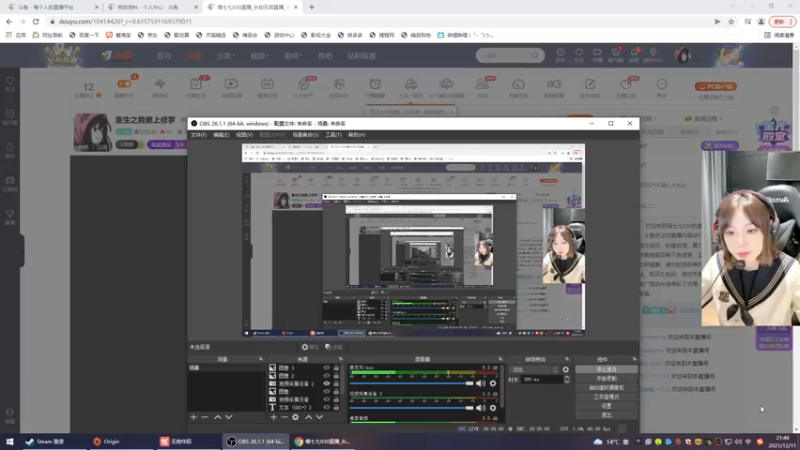Screen dimensions: 800x450
Task: Open the 文件(F) menu in OBS
Action: point(198,135)
